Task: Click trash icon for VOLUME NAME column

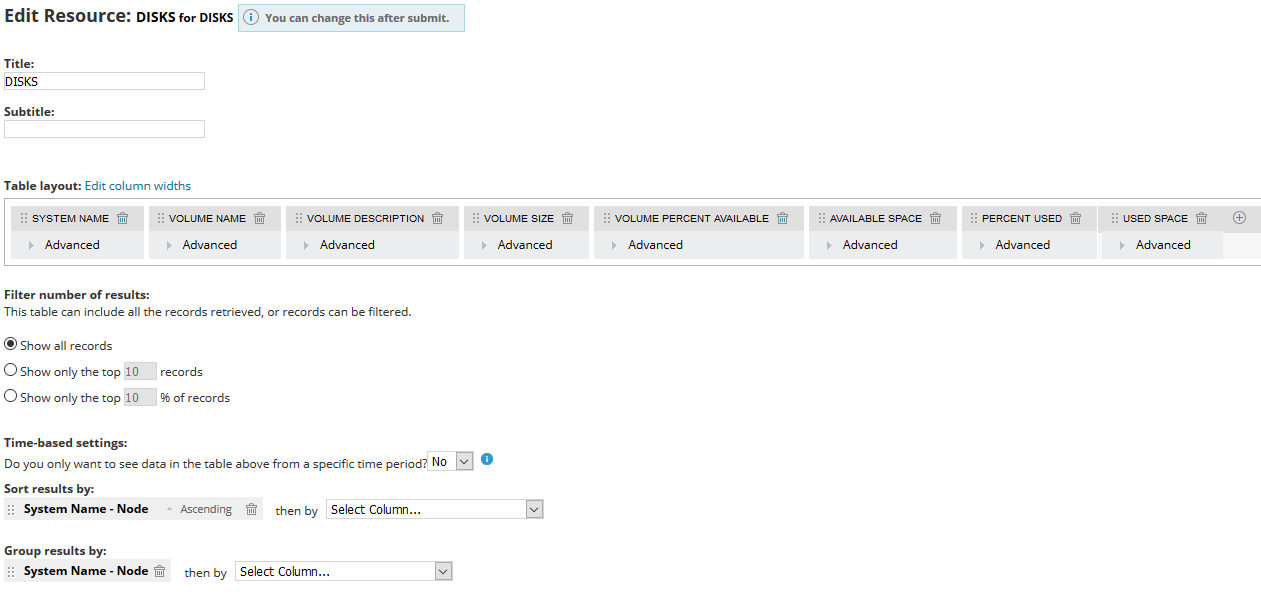Action: pos(260,218)
